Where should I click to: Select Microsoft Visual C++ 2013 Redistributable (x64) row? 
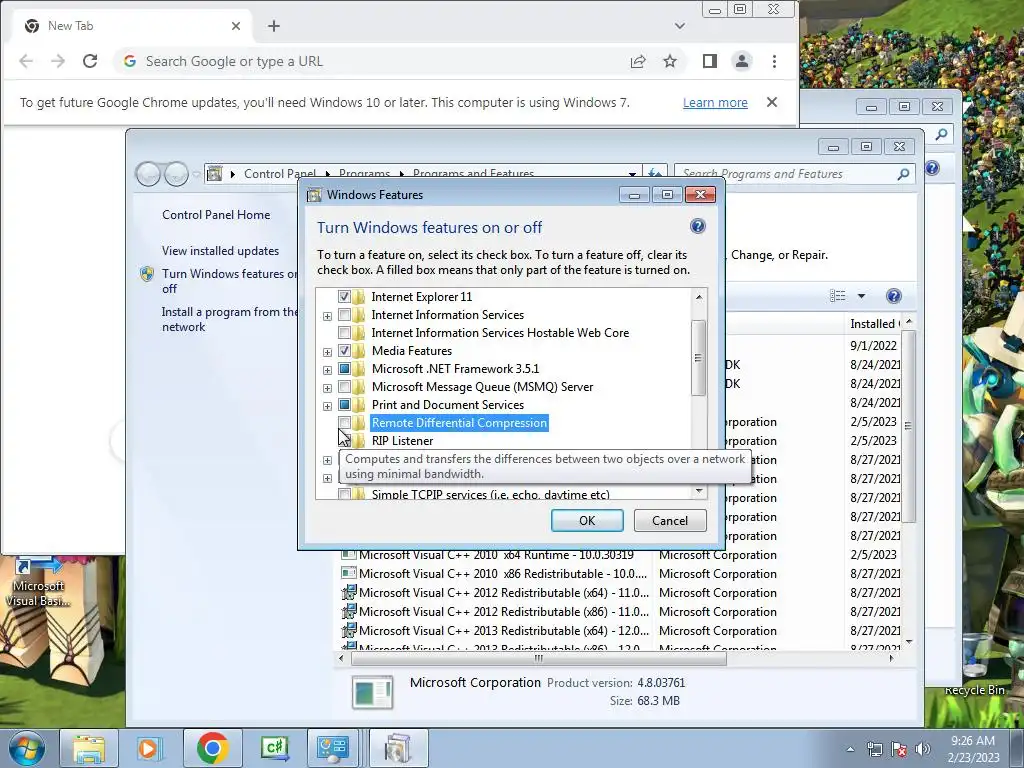(496, 631)
